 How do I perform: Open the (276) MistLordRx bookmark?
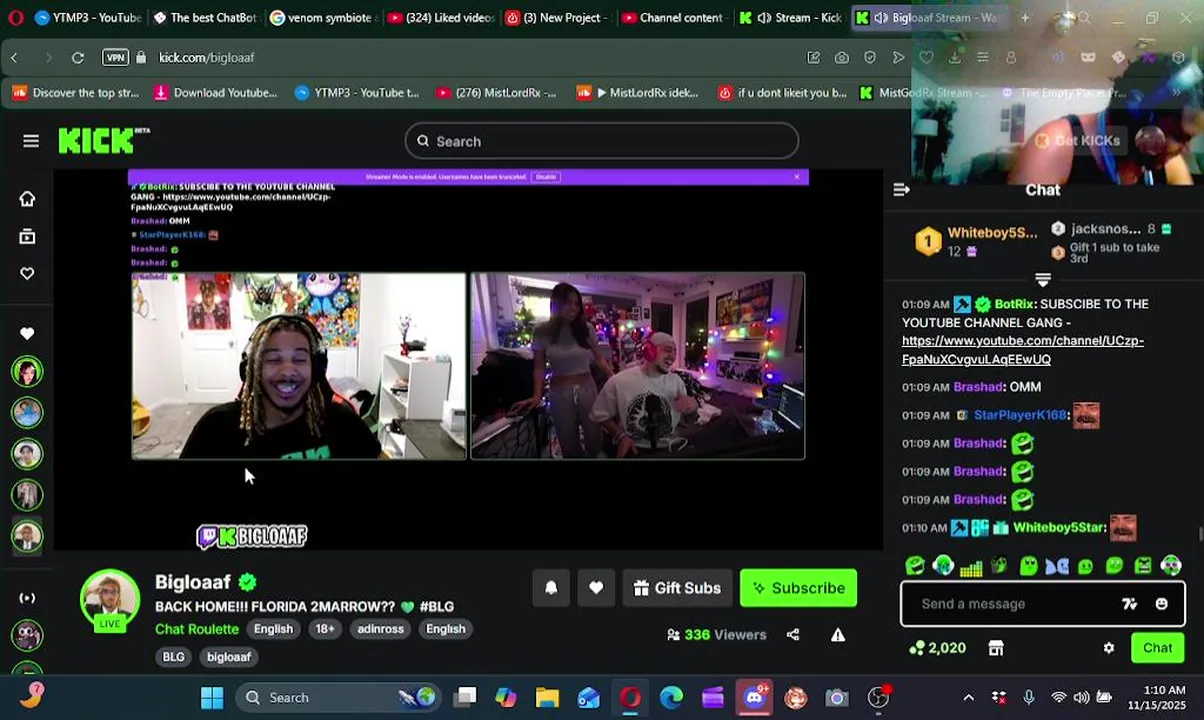click(496, 93)
